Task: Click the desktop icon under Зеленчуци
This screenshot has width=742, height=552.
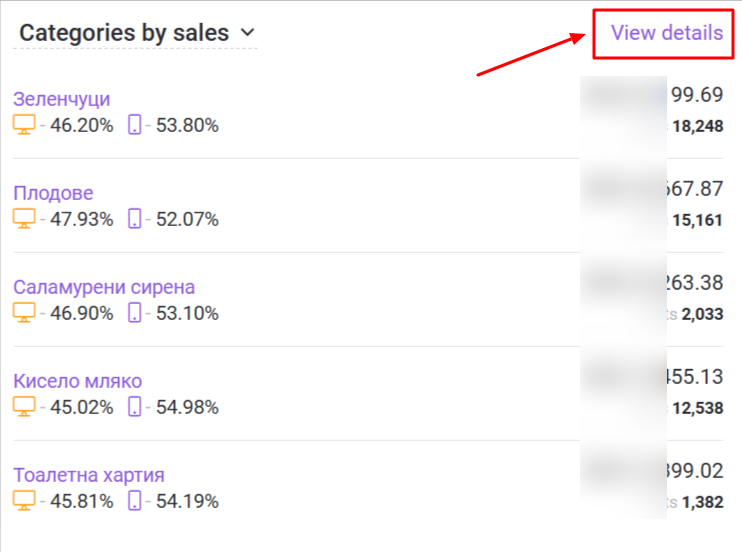Action: pyautogui.click(x=24, y=125)
